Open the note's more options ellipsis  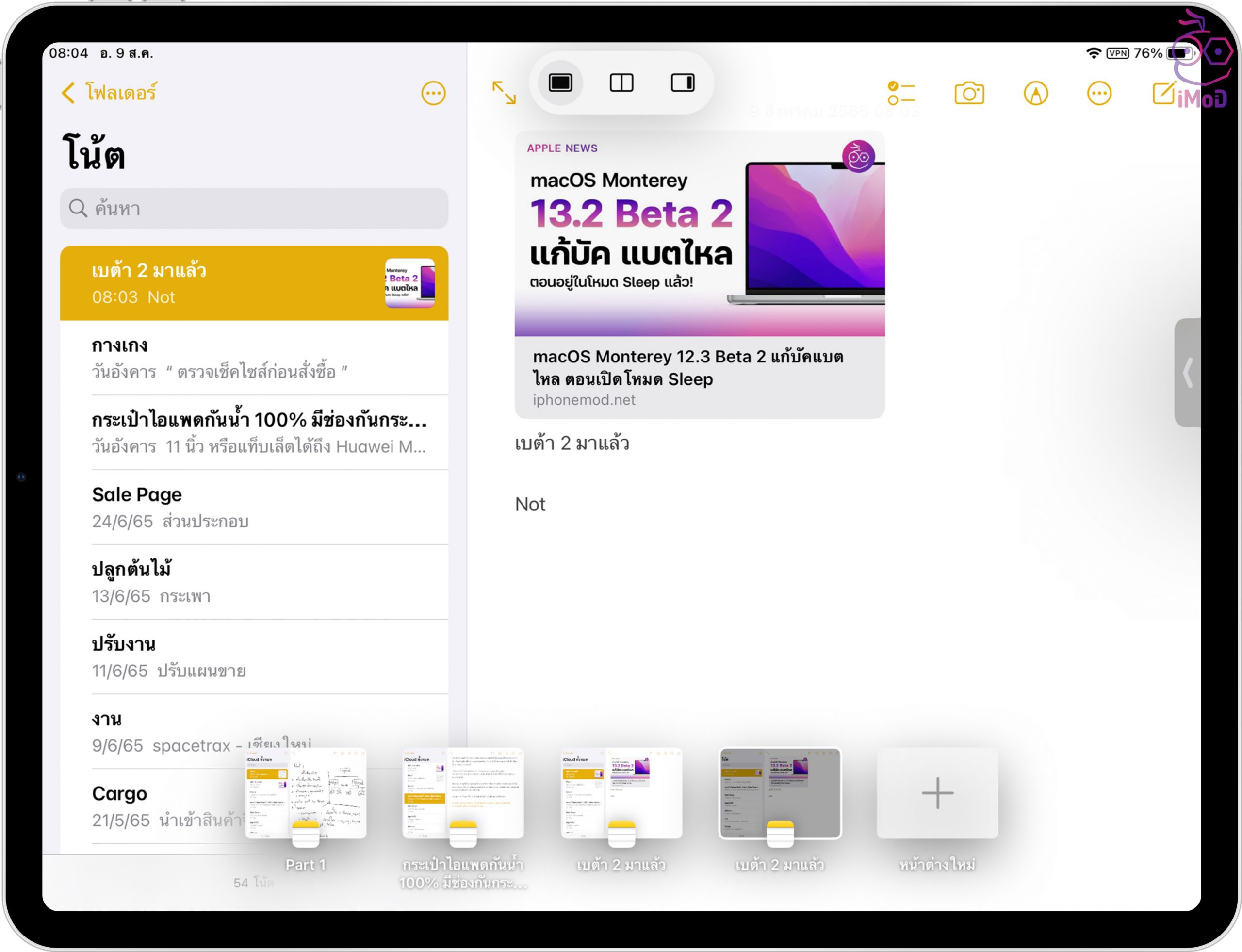tap(1099, 94)
